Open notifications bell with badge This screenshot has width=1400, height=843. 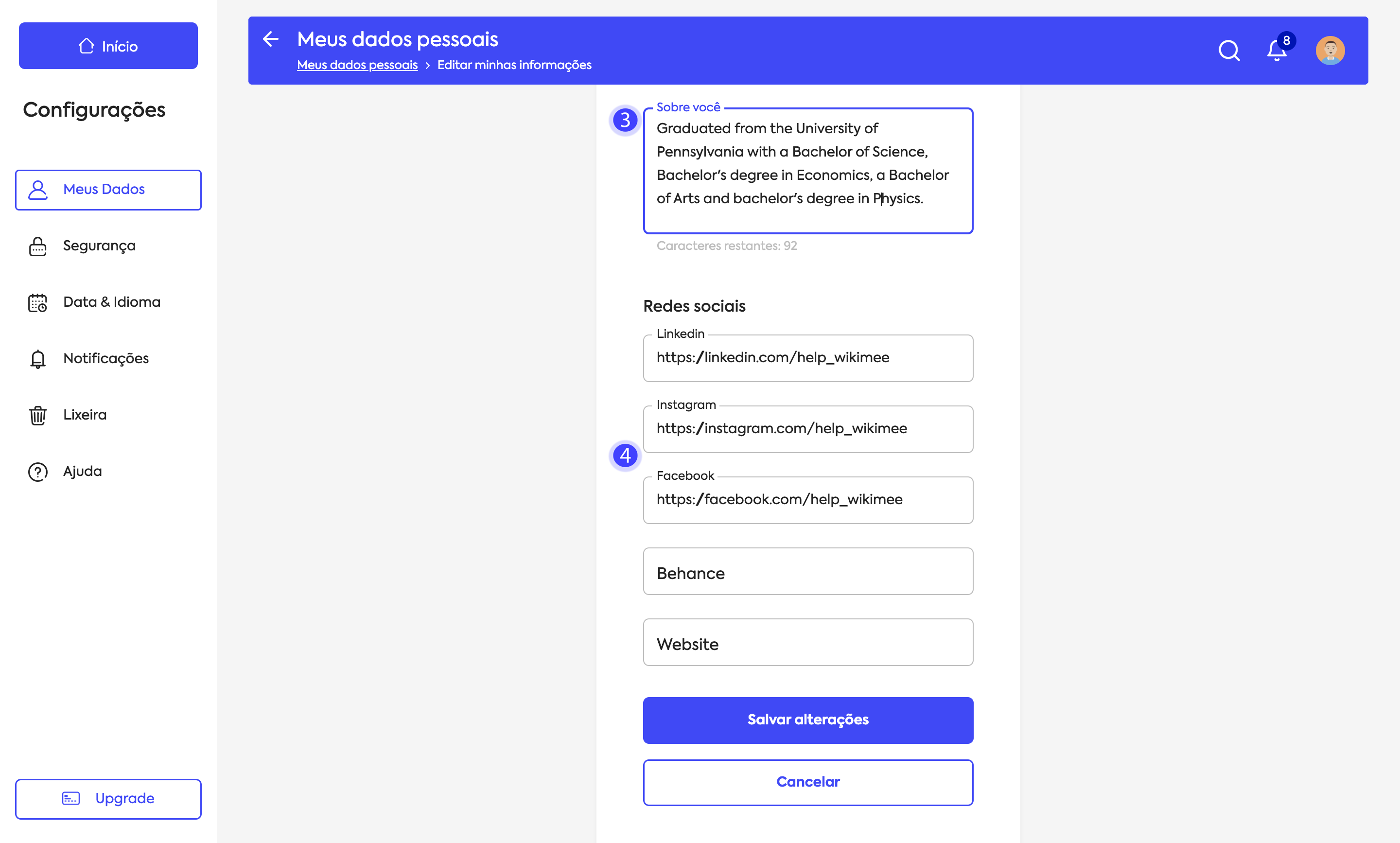1277,51
